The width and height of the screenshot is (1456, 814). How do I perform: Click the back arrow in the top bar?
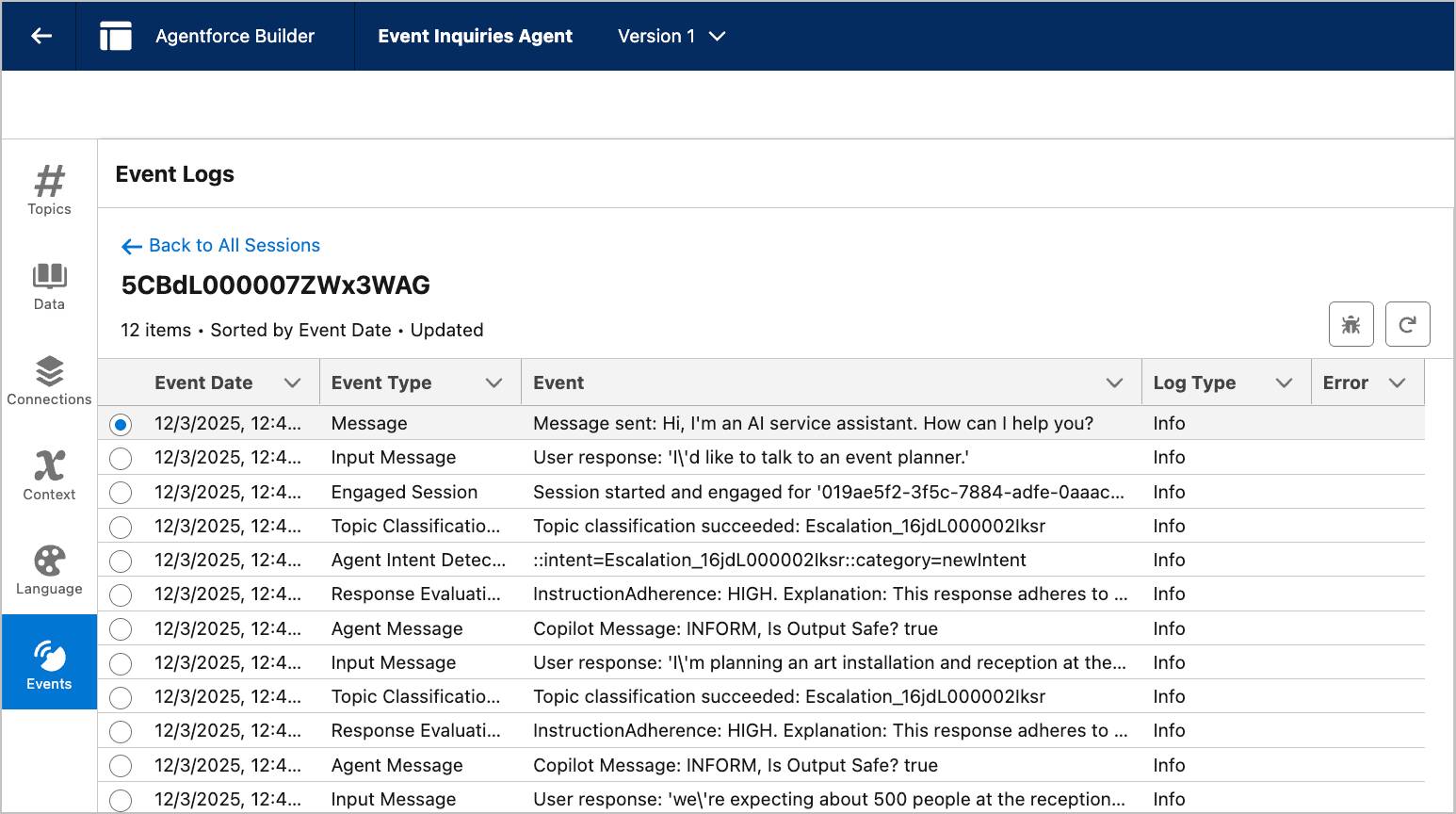pos(38,36)
